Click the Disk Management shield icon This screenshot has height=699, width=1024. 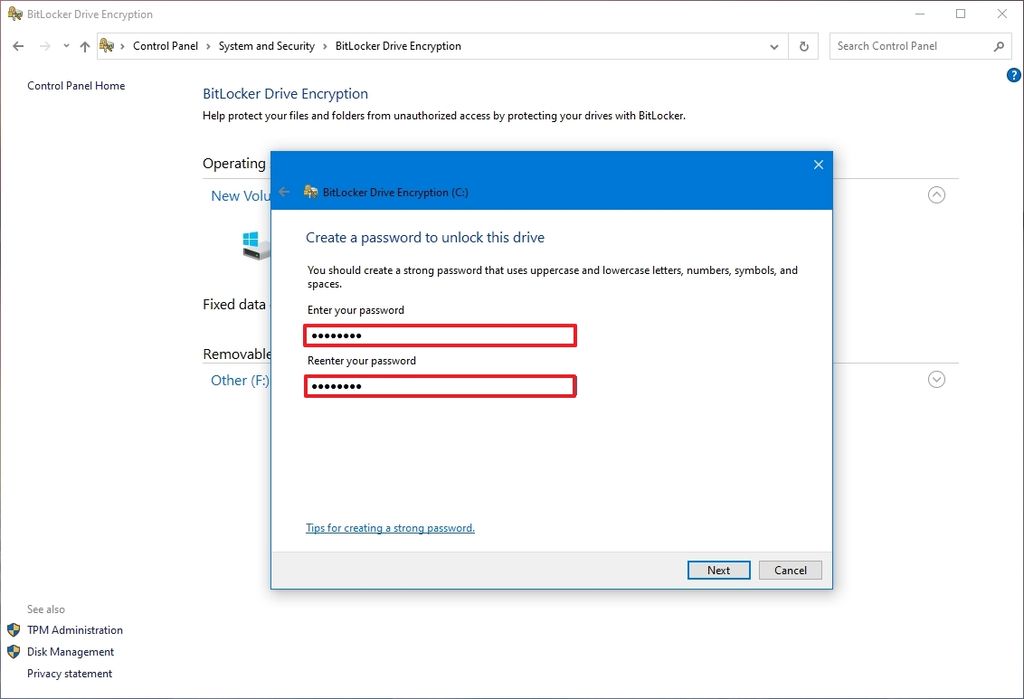click(x=12, y=651)
